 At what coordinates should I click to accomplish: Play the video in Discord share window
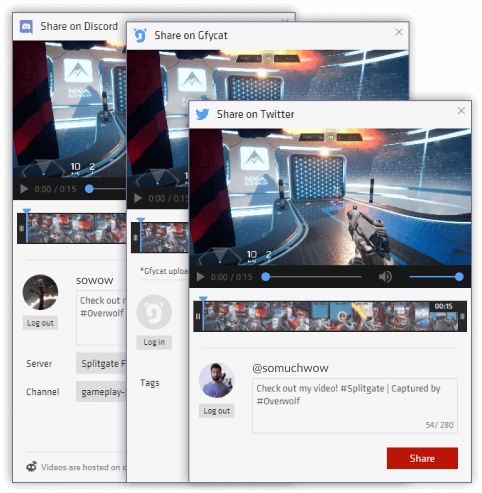coord(24,189)
